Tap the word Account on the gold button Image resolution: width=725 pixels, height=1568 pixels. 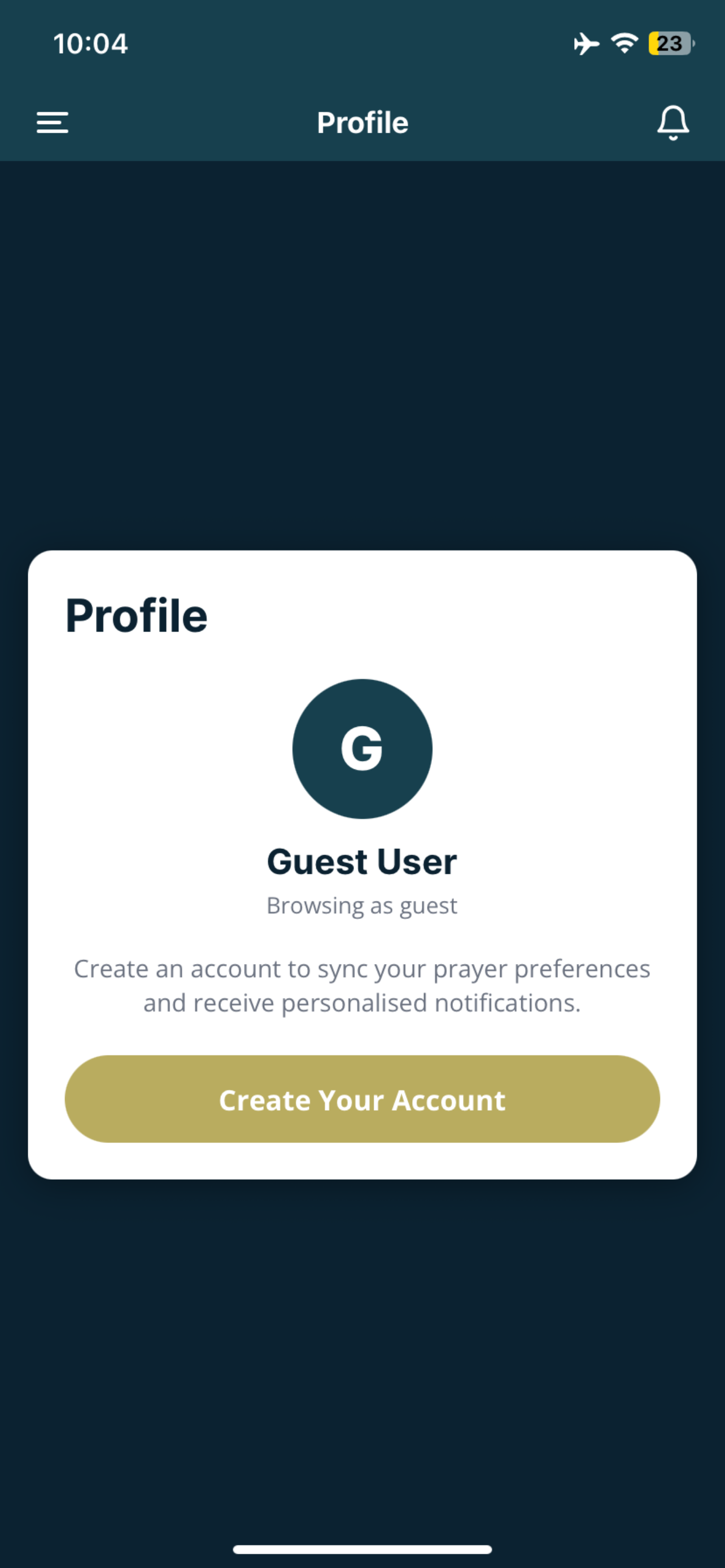coord(449,1100)
